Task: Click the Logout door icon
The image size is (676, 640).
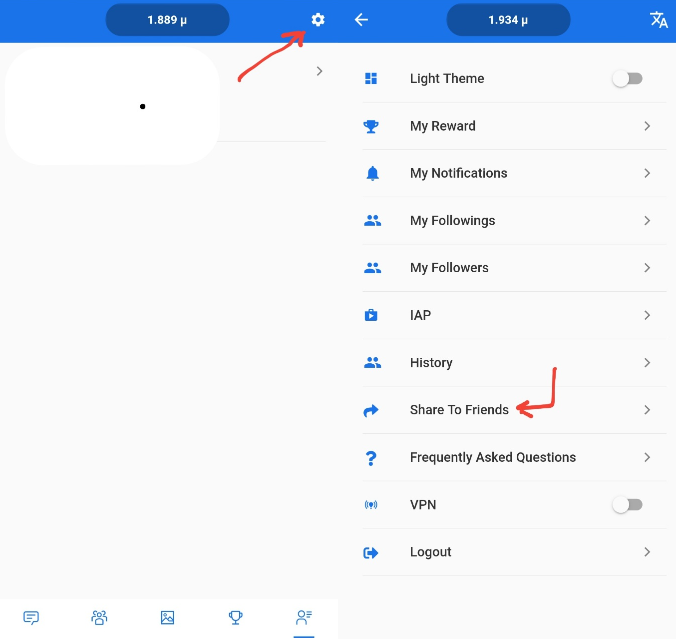Action: click(x=371, y=552)
